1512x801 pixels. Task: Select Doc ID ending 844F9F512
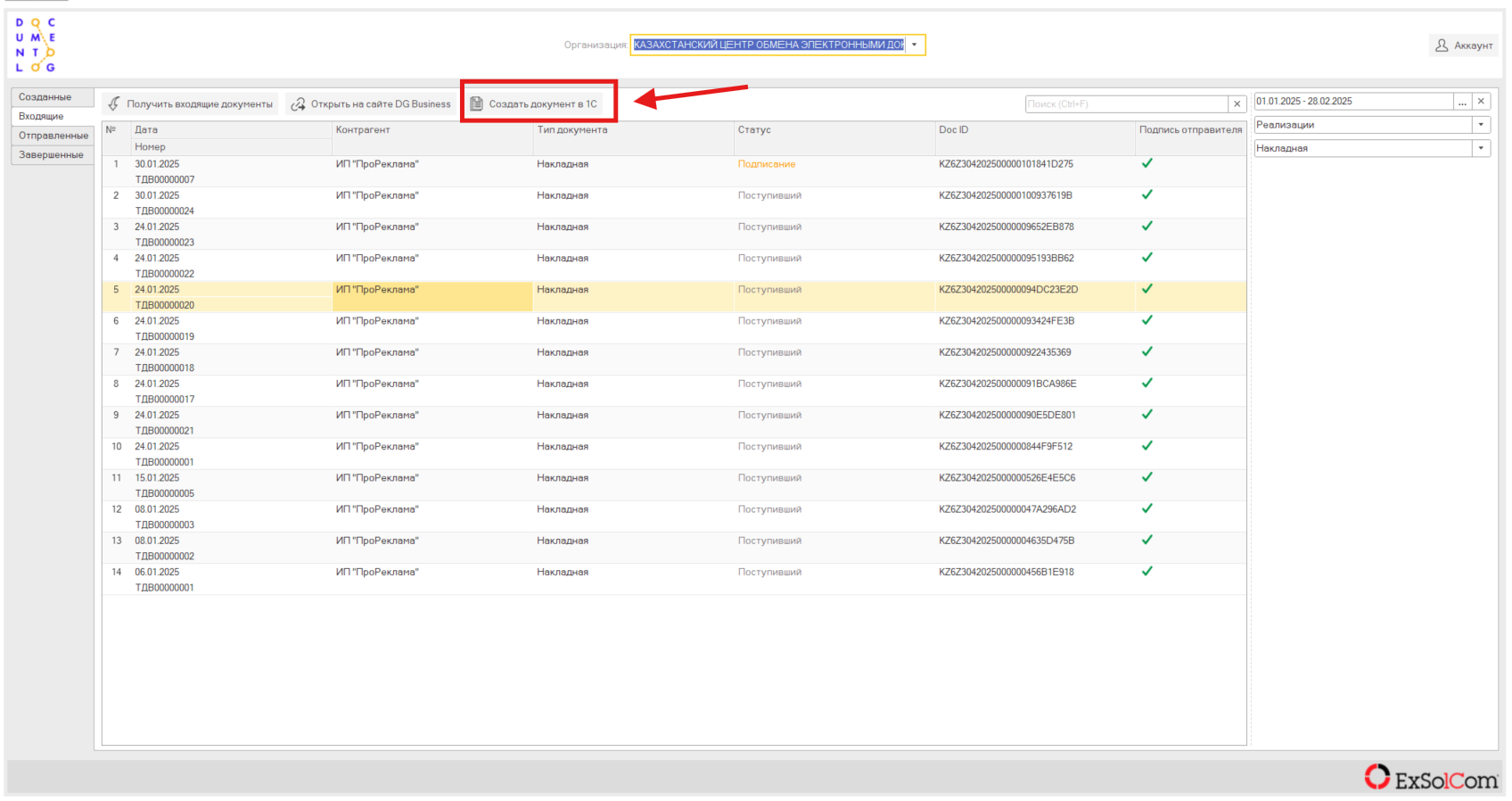pos(1006,447)
